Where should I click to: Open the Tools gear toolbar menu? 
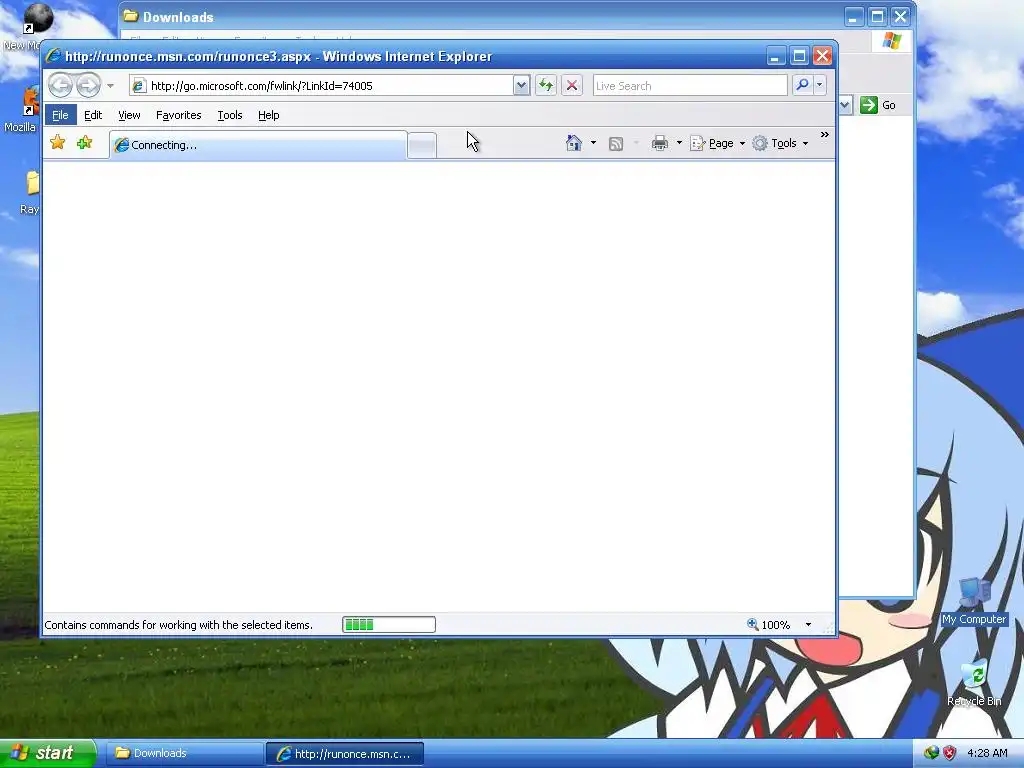[x=780, y=143]
